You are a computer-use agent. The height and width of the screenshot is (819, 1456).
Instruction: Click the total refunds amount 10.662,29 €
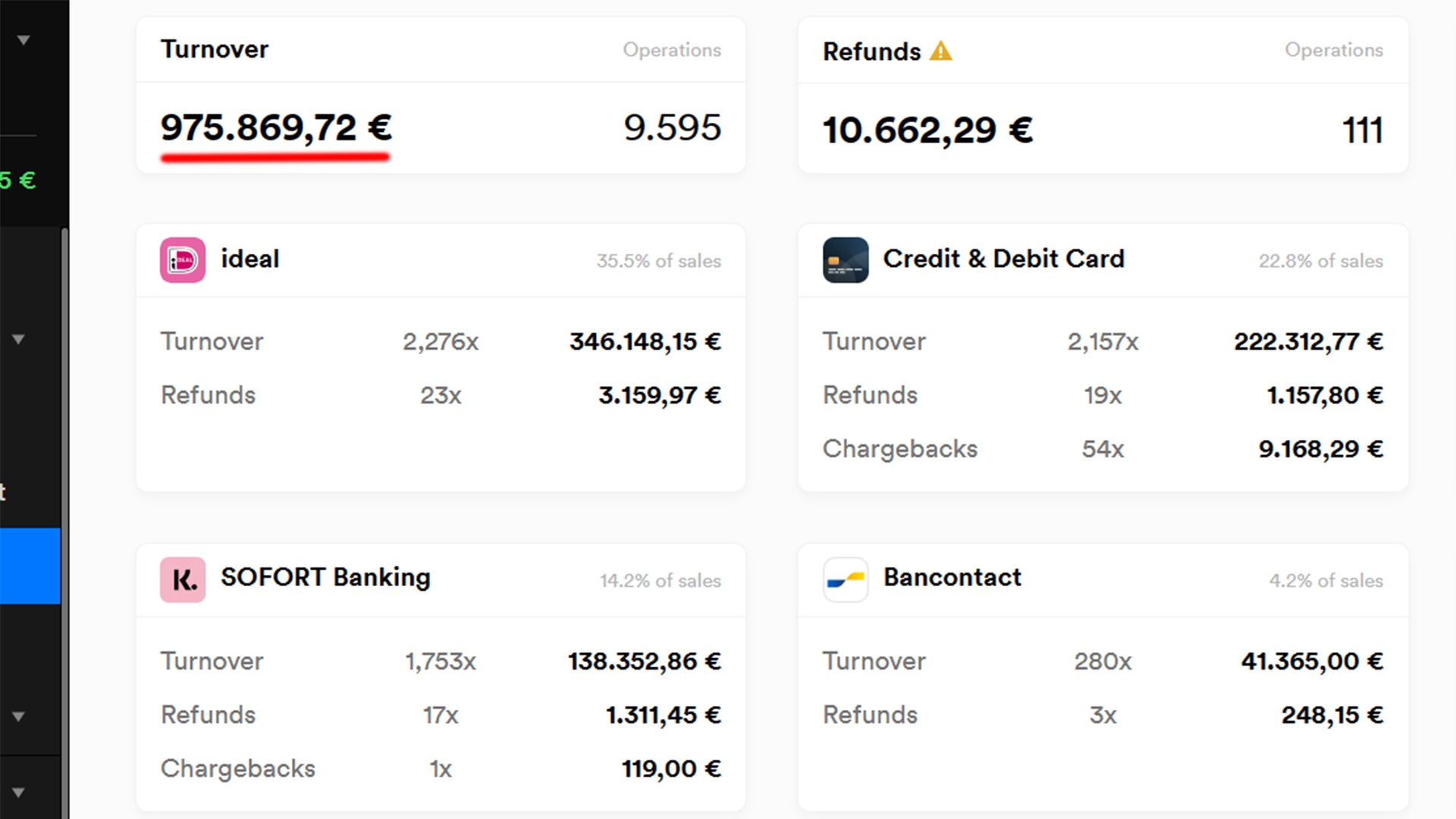pyautogui.click(x=927, y=130)
